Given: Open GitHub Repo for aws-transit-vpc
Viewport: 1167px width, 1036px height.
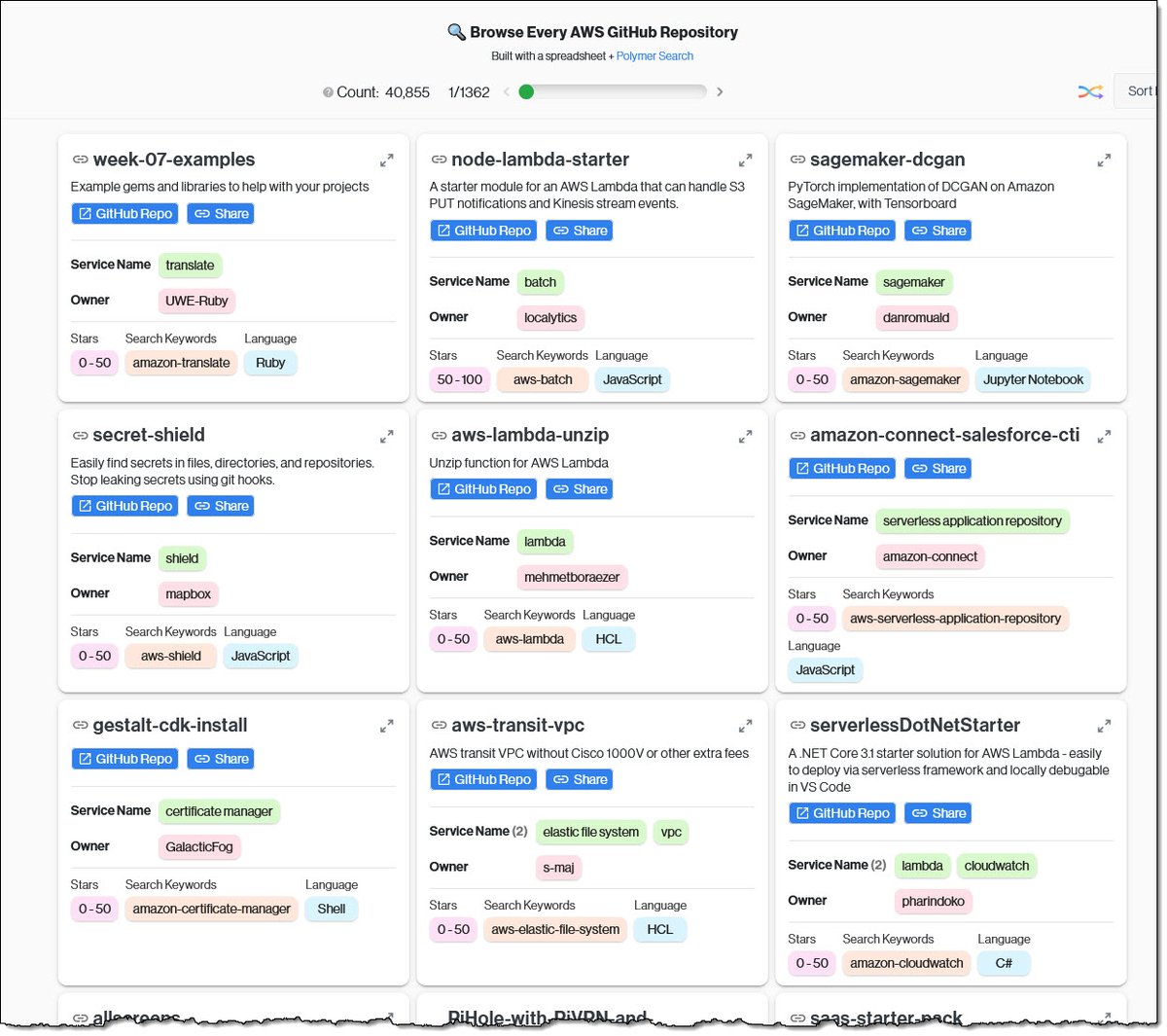Looking at the screenshot, I should click(x=484, y=779).
